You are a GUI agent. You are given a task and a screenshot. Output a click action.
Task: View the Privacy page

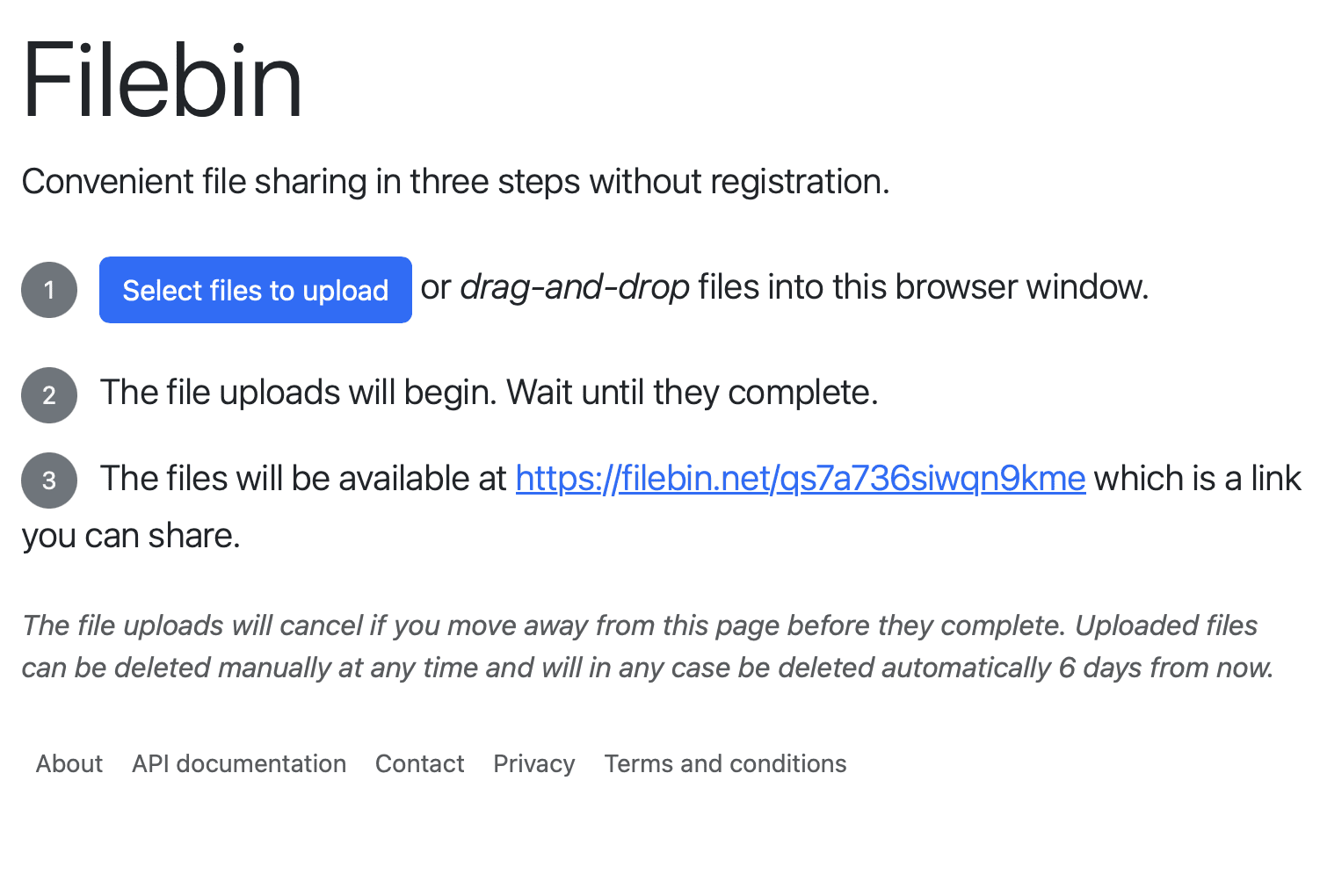point(533,763)
